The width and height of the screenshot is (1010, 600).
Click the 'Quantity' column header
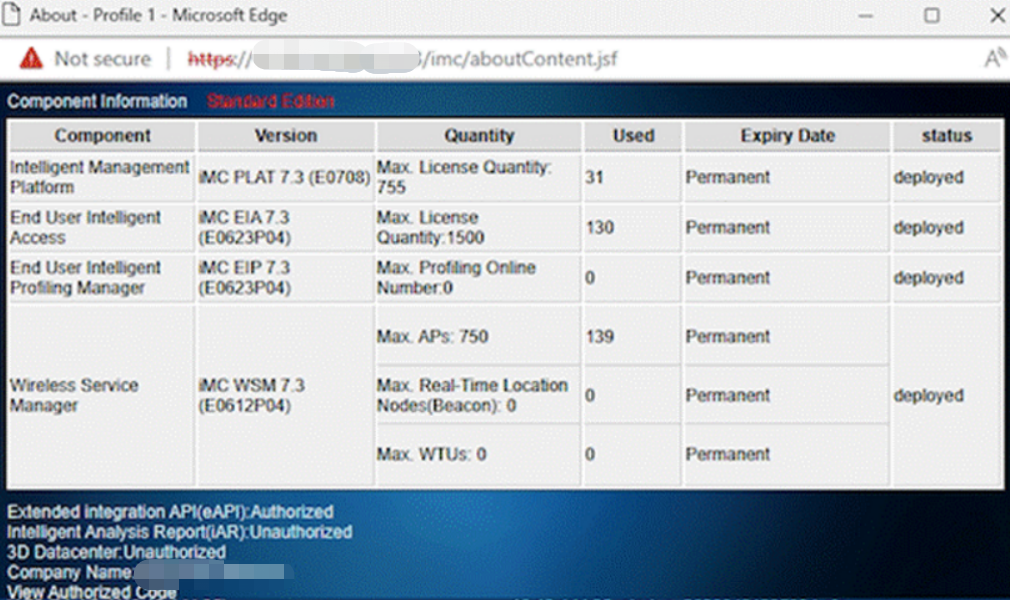pos(479,135)
